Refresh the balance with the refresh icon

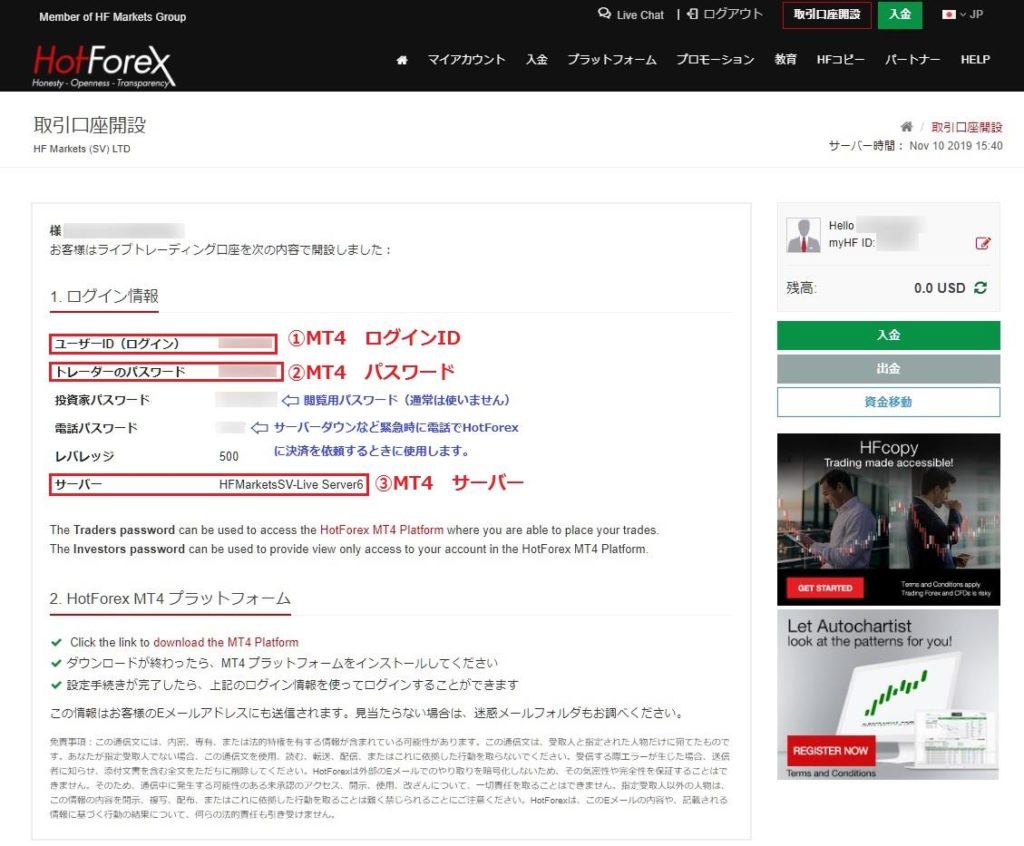(x=980, y=288)
